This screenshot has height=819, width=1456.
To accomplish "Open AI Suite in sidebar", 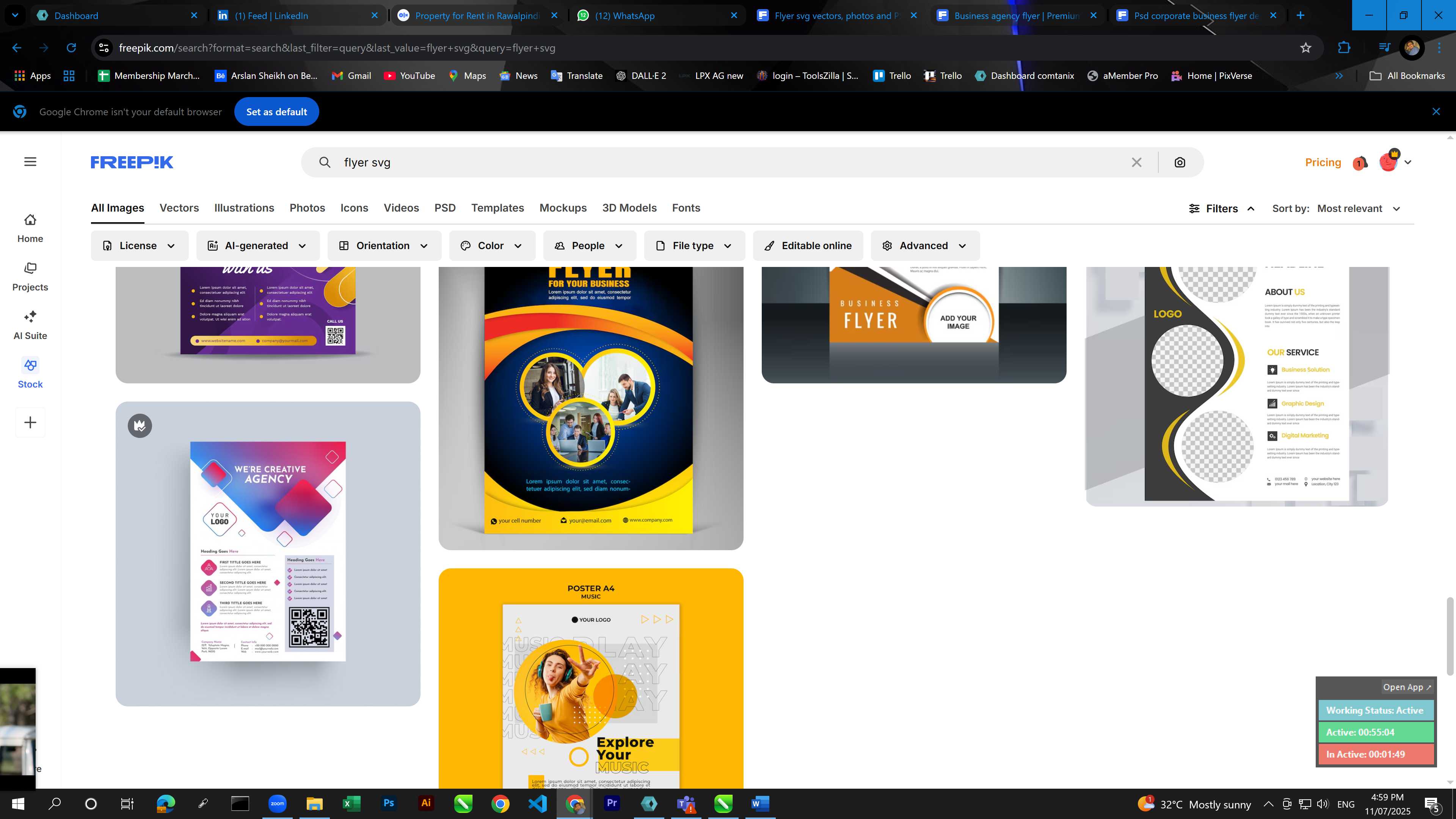I will [30, 326].
